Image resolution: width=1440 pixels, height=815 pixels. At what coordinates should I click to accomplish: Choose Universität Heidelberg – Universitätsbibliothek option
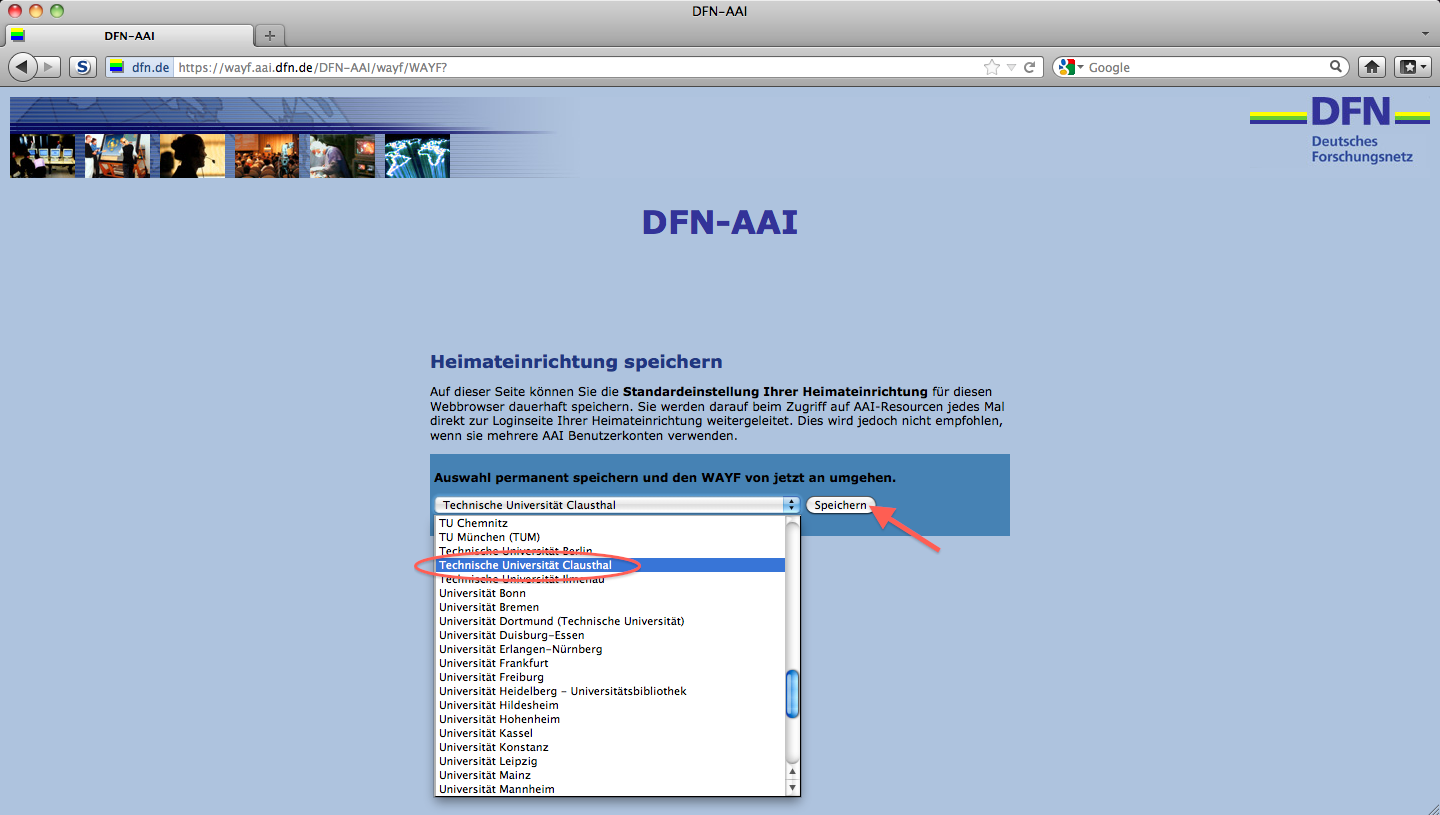[562, 691]
